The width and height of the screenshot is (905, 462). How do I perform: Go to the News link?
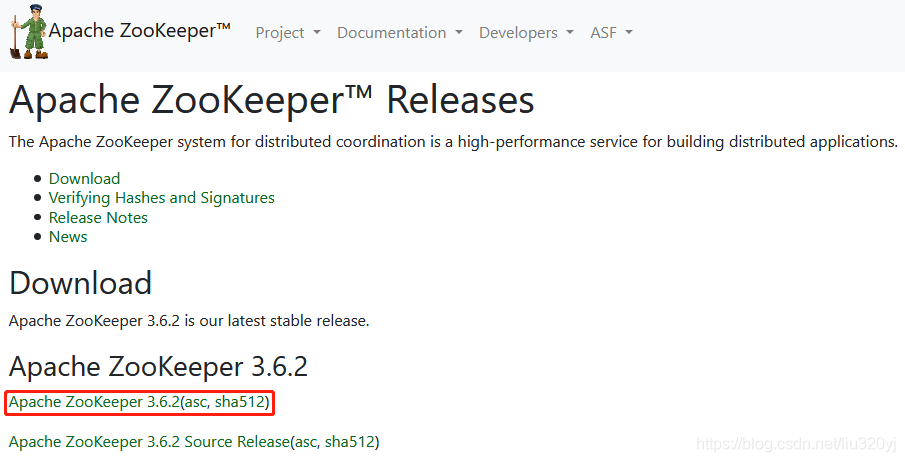tap(68, 237)
